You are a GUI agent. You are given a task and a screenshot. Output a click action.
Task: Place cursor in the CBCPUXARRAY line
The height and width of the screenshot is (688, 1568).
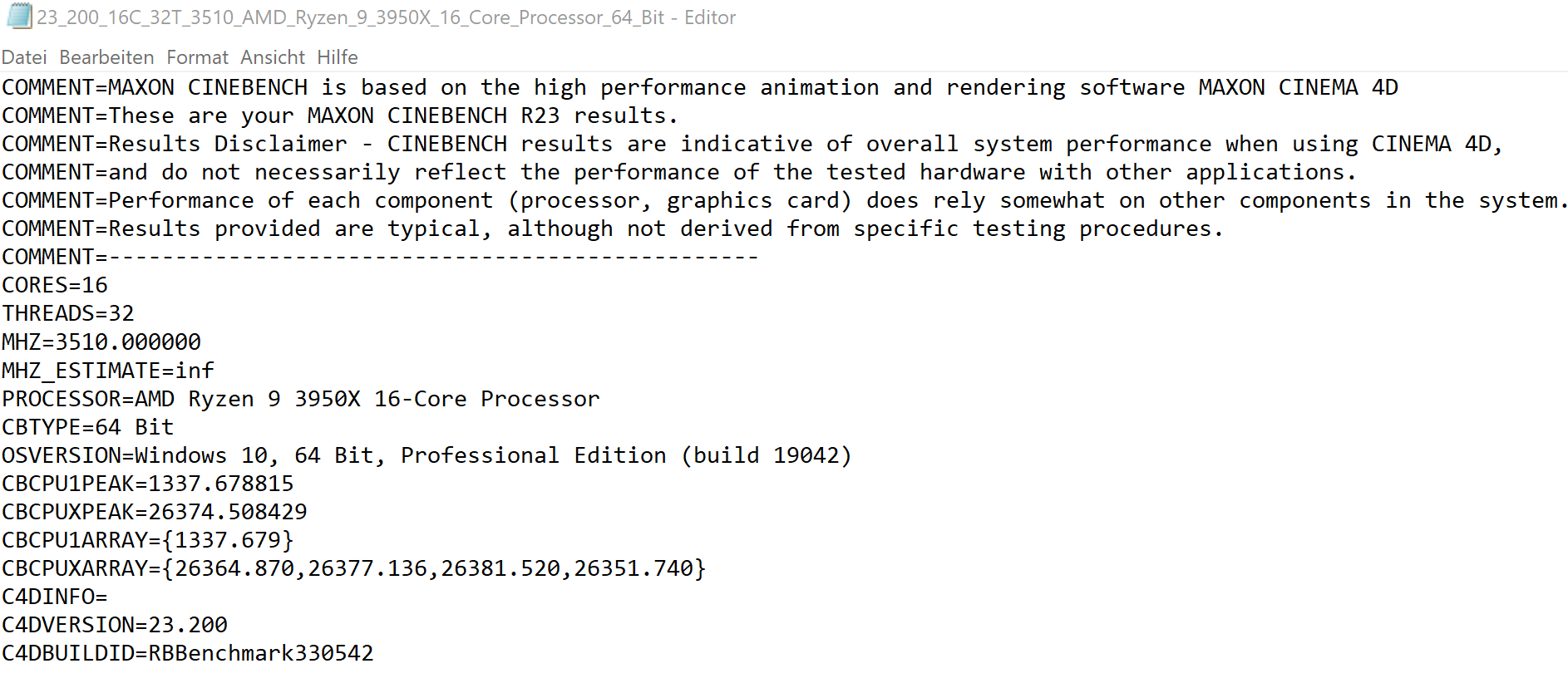click(354, 568)
